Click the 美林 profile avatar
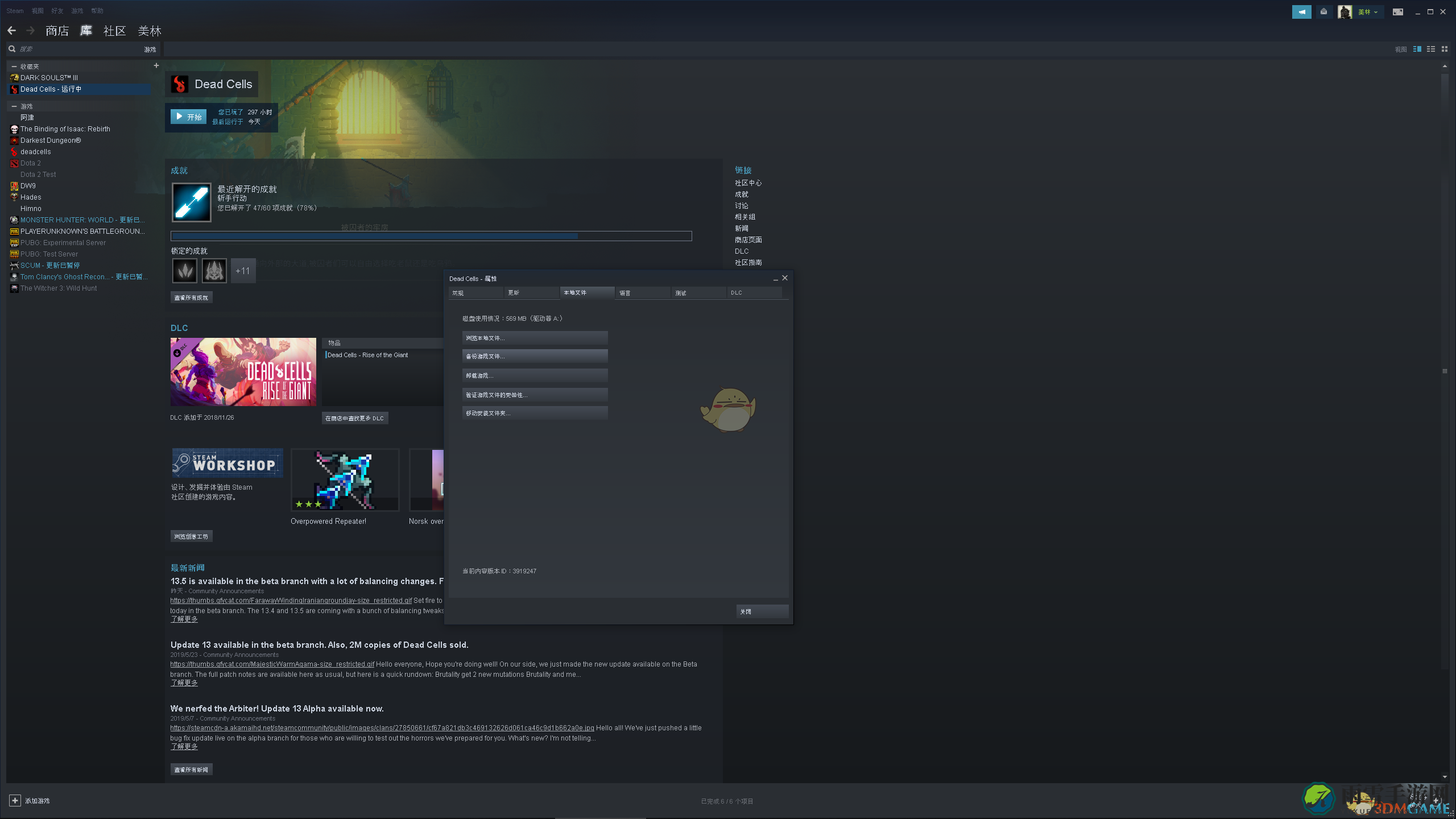Image resolution: width=1456 pixels, height=819 pixels. pos(1345,12)
